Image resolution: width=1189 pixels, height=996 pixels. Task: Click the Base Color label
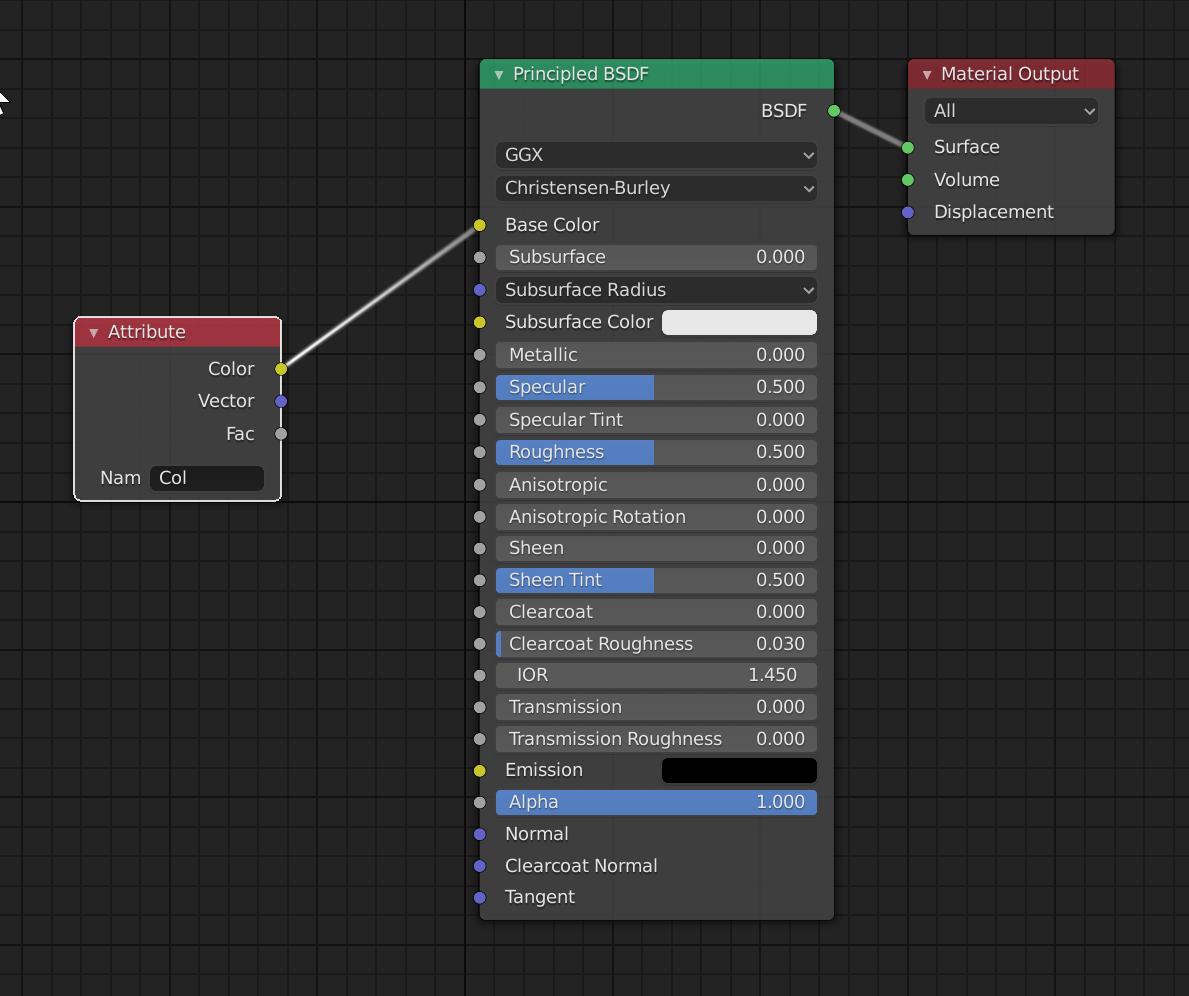pos(552,225)
